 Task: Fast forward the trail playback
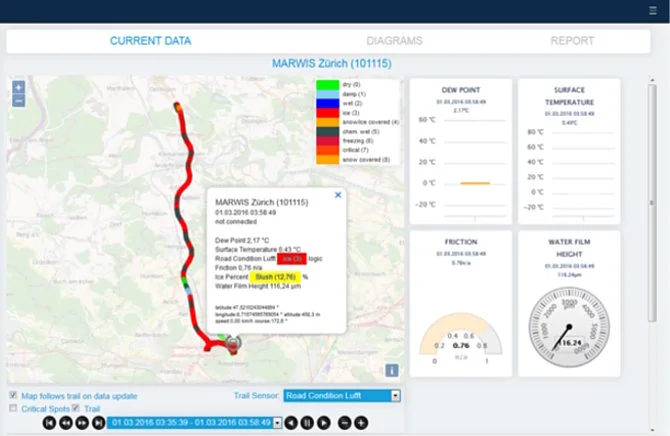pyautogui.click(x=82, y=423)
